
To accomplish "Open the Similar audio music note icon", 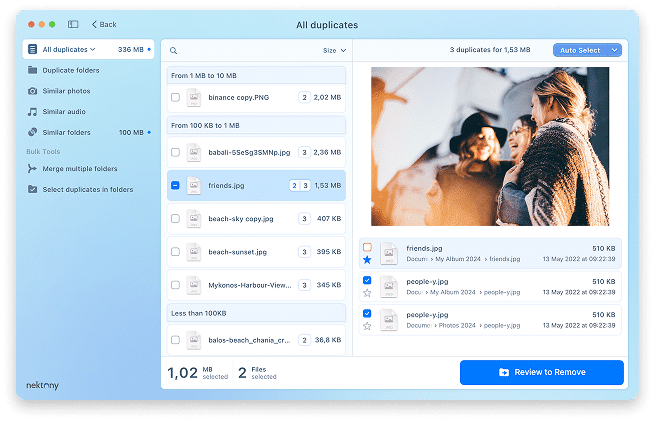I will [33, 111].
